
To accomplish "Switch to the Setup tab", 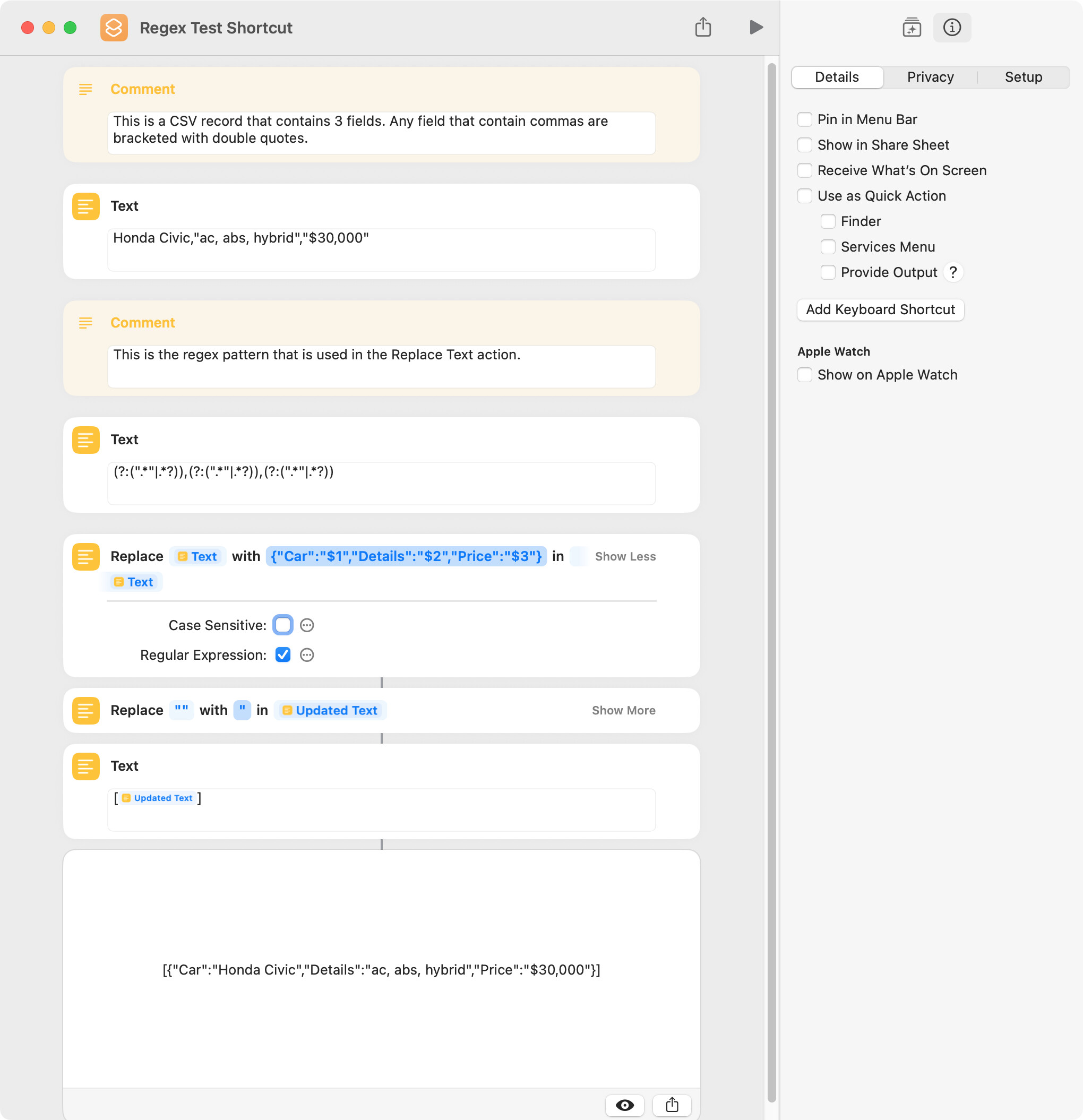I will (x=1023, y=77).
